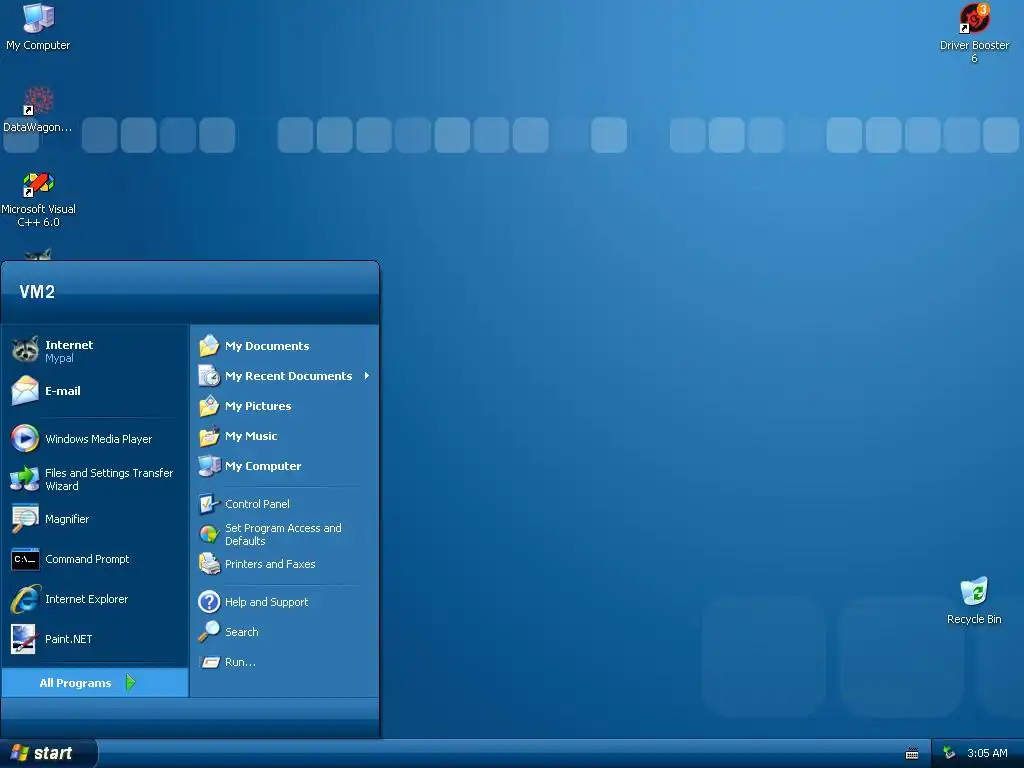
Task: Open Files and Settings Transfer Wizard icon
Action: [25, 479]
